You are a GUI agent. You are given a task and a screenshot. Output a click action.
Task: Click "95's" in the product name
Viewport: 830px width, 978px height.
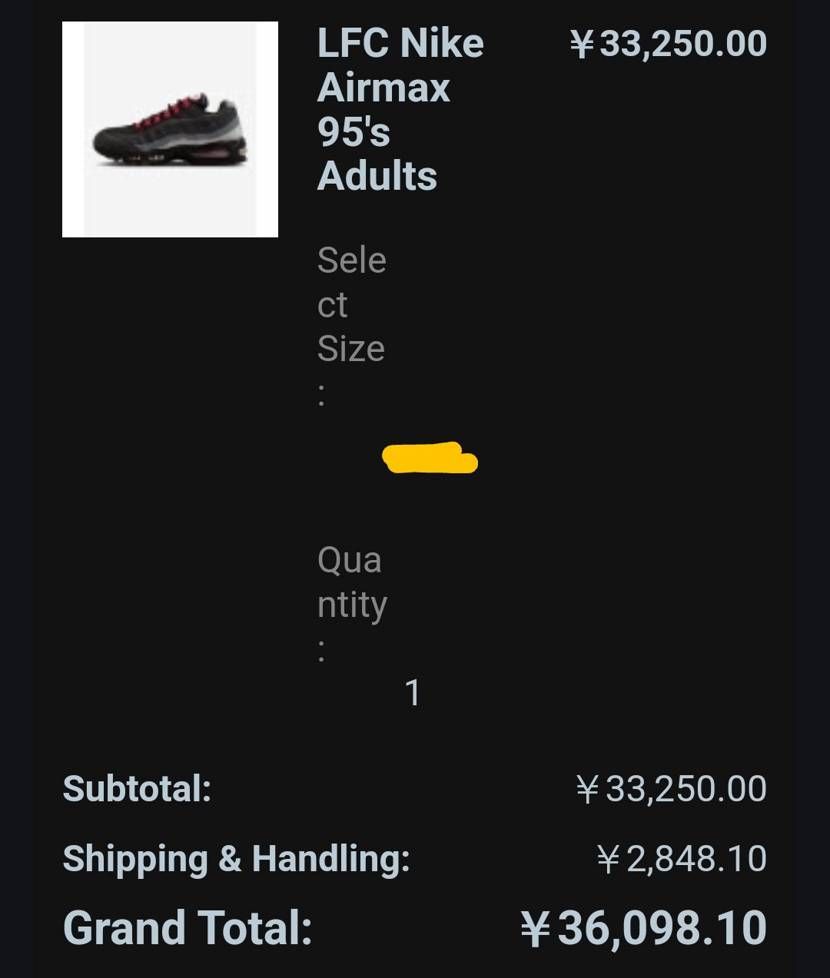coord(353,132)
